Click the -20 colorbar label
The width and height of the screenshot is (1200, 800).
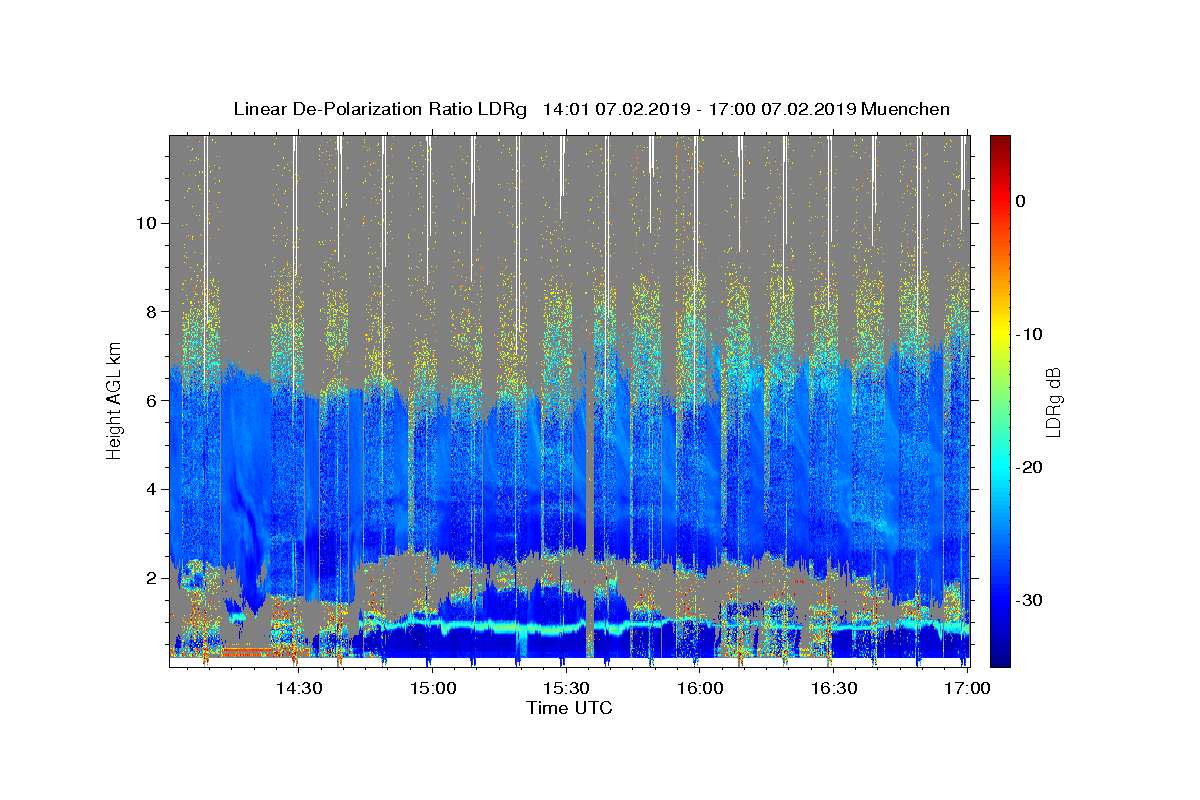pyautogui.click(x=1029, y=467)
